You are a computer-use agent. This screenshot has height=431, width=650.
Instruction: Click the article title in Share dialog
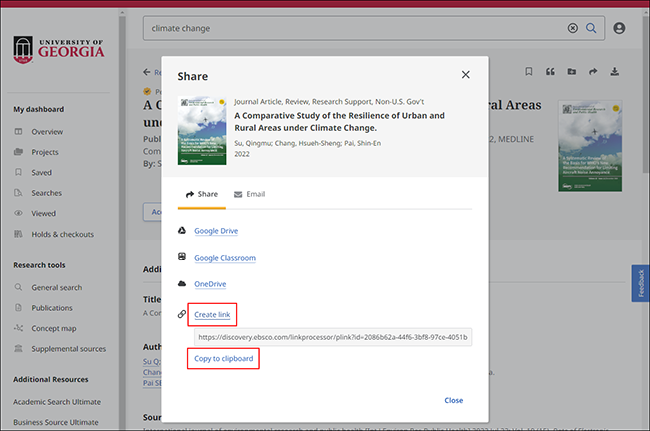point(339,121)
